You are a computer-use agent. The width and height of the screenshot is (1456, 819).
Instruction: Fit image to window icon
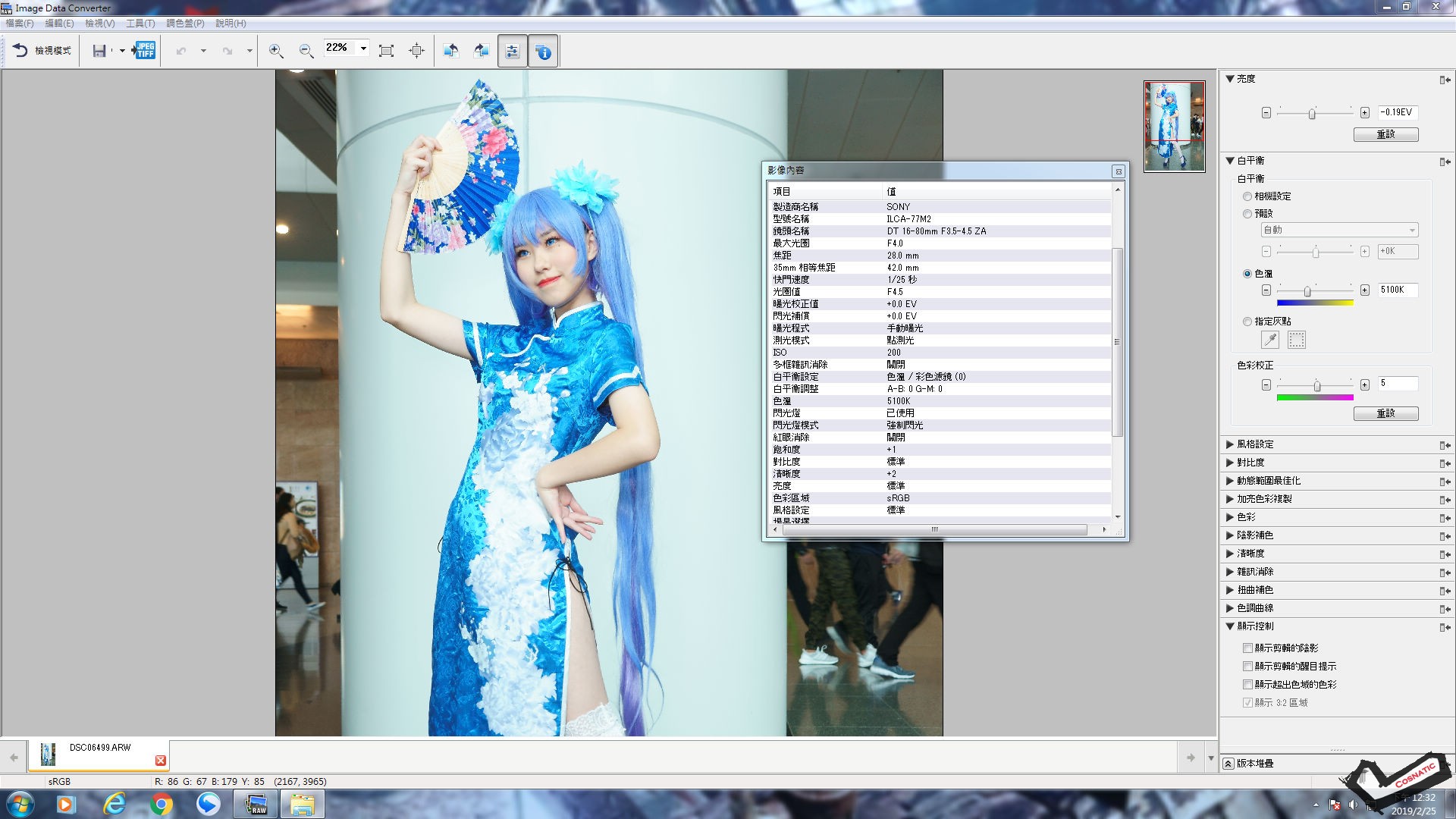386,51
